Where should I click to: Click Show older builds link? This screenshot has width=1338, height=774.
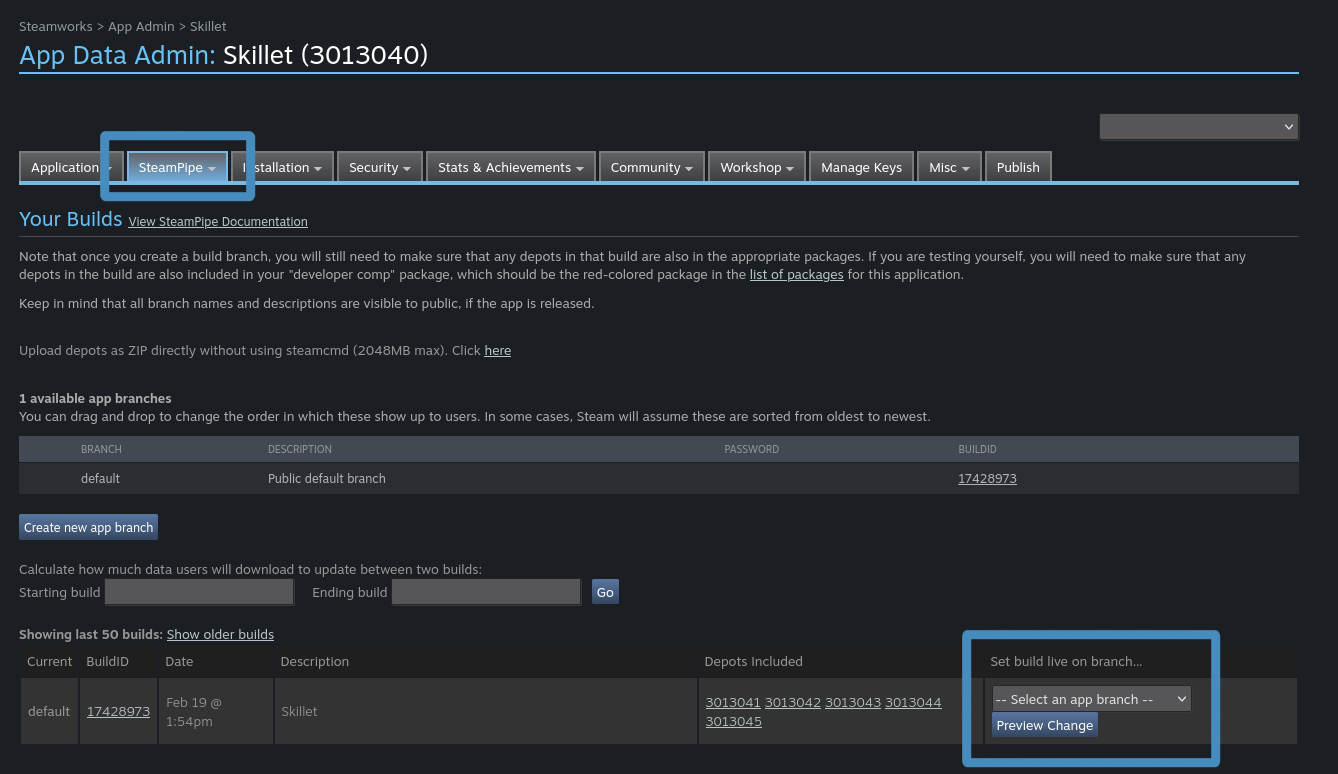[220, 635]
